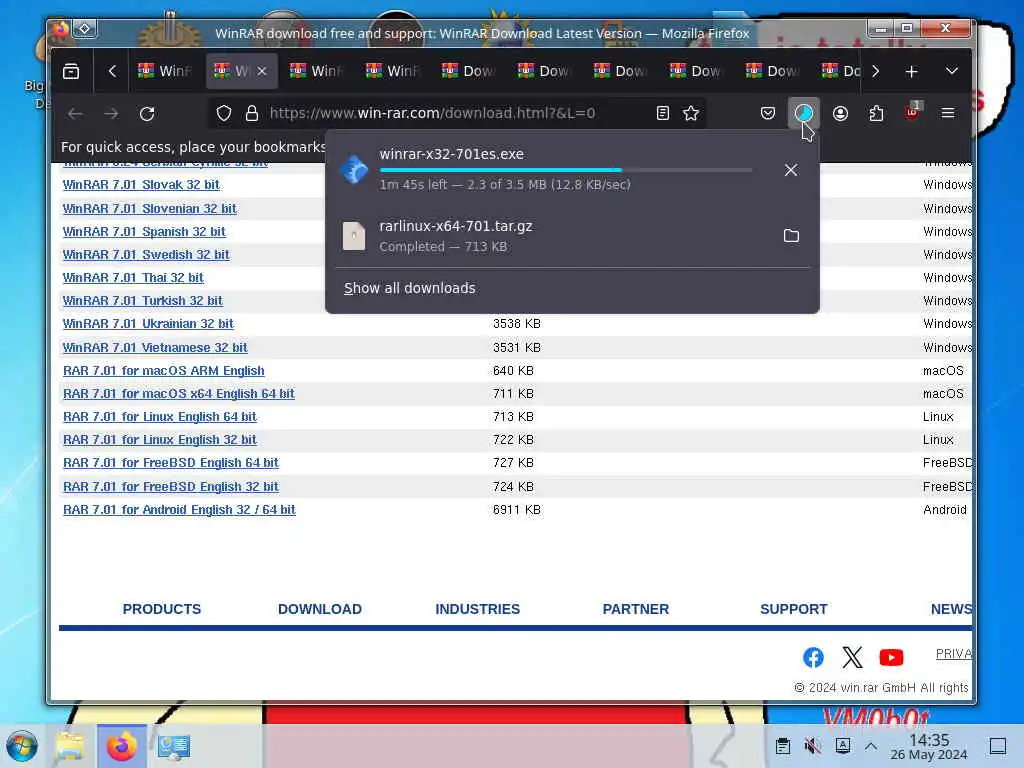Open Firefox View tab overview icon
This screenshot has height=768, width=1024.
[71, 71]
